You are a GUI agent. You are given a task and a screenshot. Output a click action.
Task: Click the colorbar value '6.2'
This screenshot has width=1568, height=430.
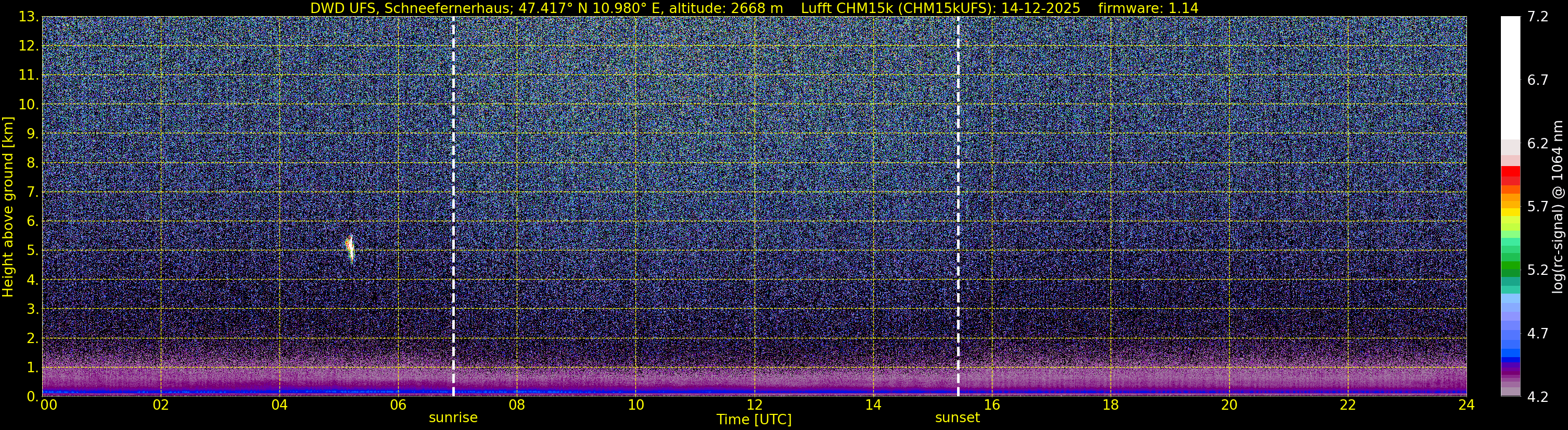[1538, 144]
